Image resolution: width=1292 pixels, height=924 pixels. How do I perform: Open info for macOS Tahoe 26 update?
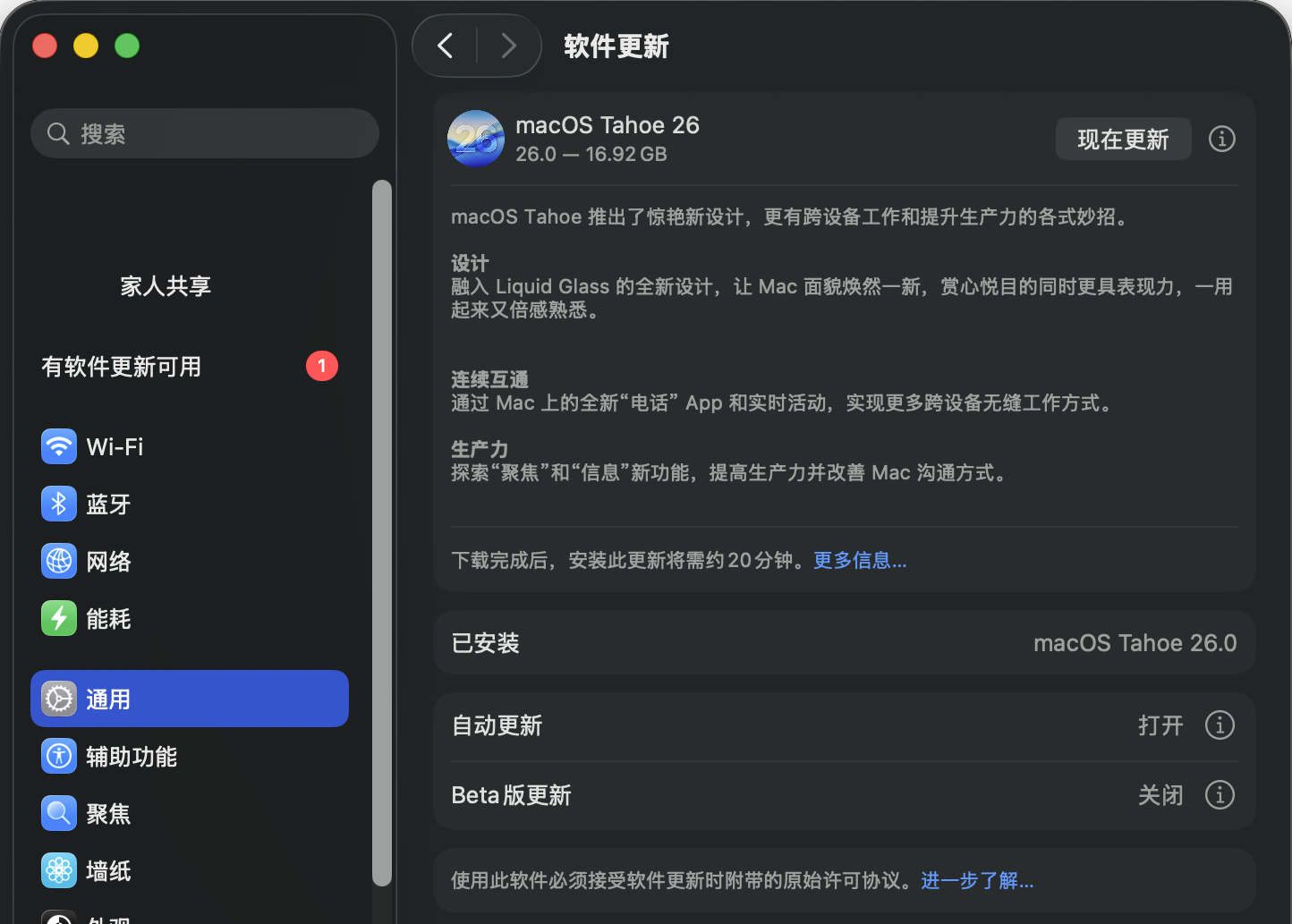[x=1221, y=139]
